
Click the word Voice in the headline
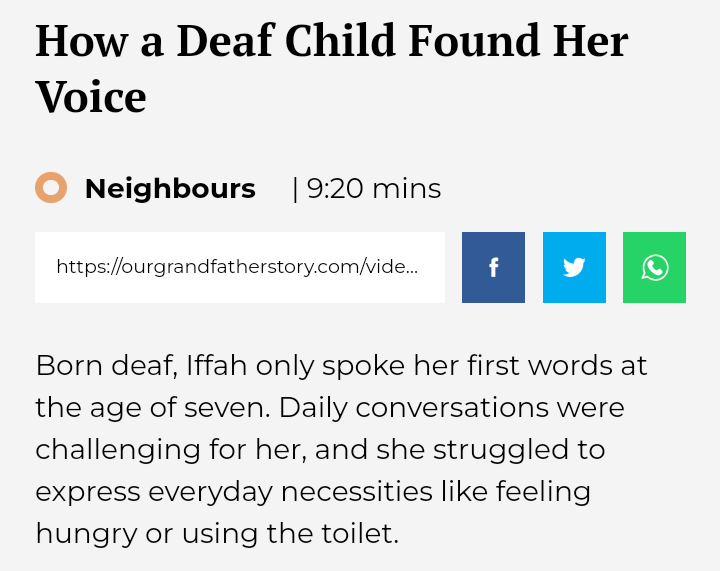91,97
